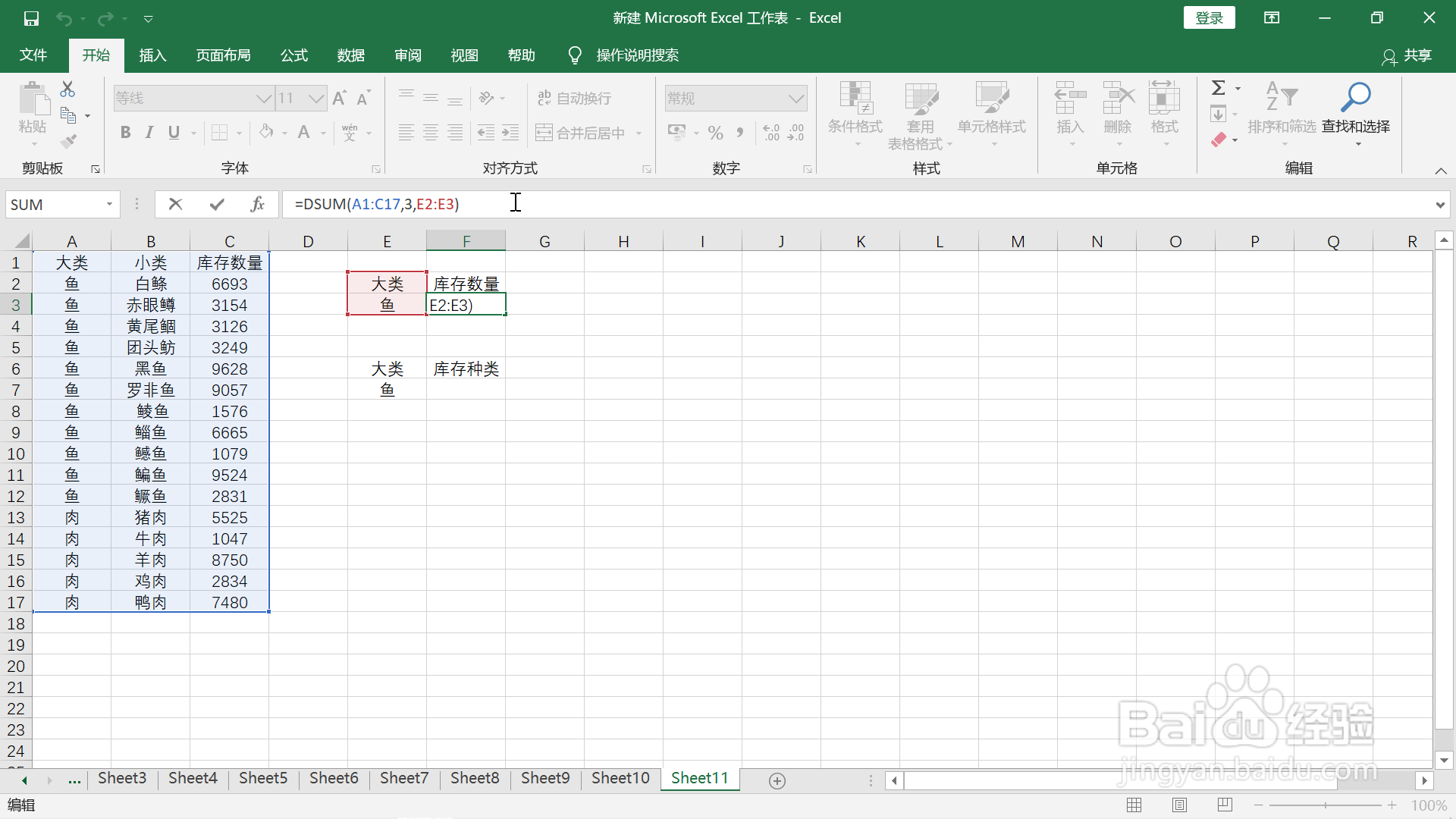Click the phonetic guide wén icon
The image size is (1456, 819).
click(350, 133)
